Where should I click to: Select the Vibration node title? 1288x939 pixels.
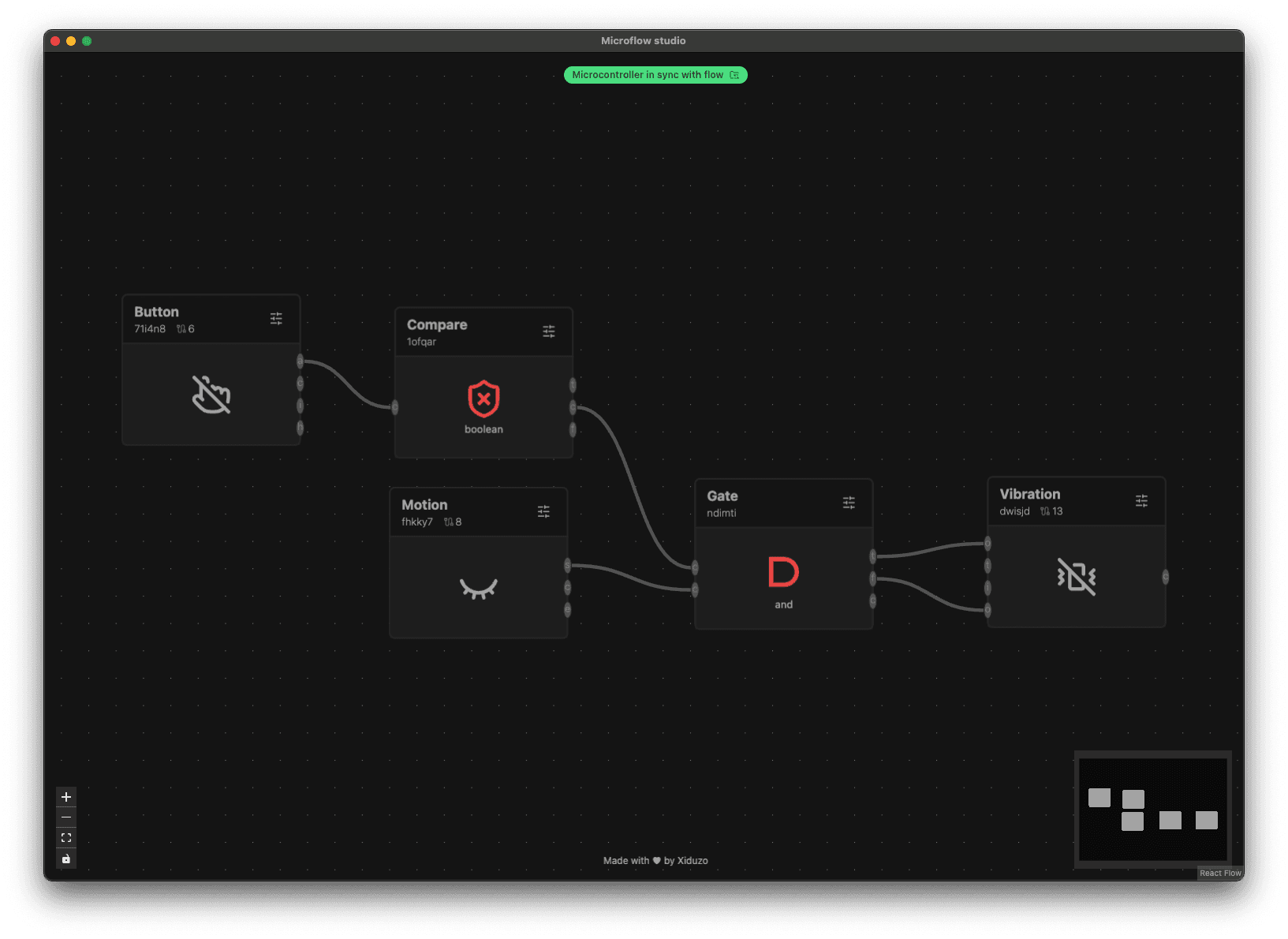[x=1029, y=494]
